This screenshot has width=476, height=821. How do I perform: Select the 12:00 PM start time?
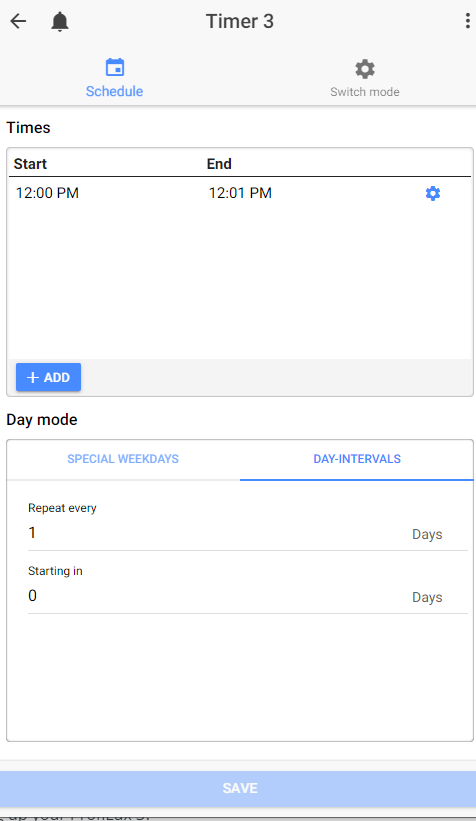coord(47,193)
